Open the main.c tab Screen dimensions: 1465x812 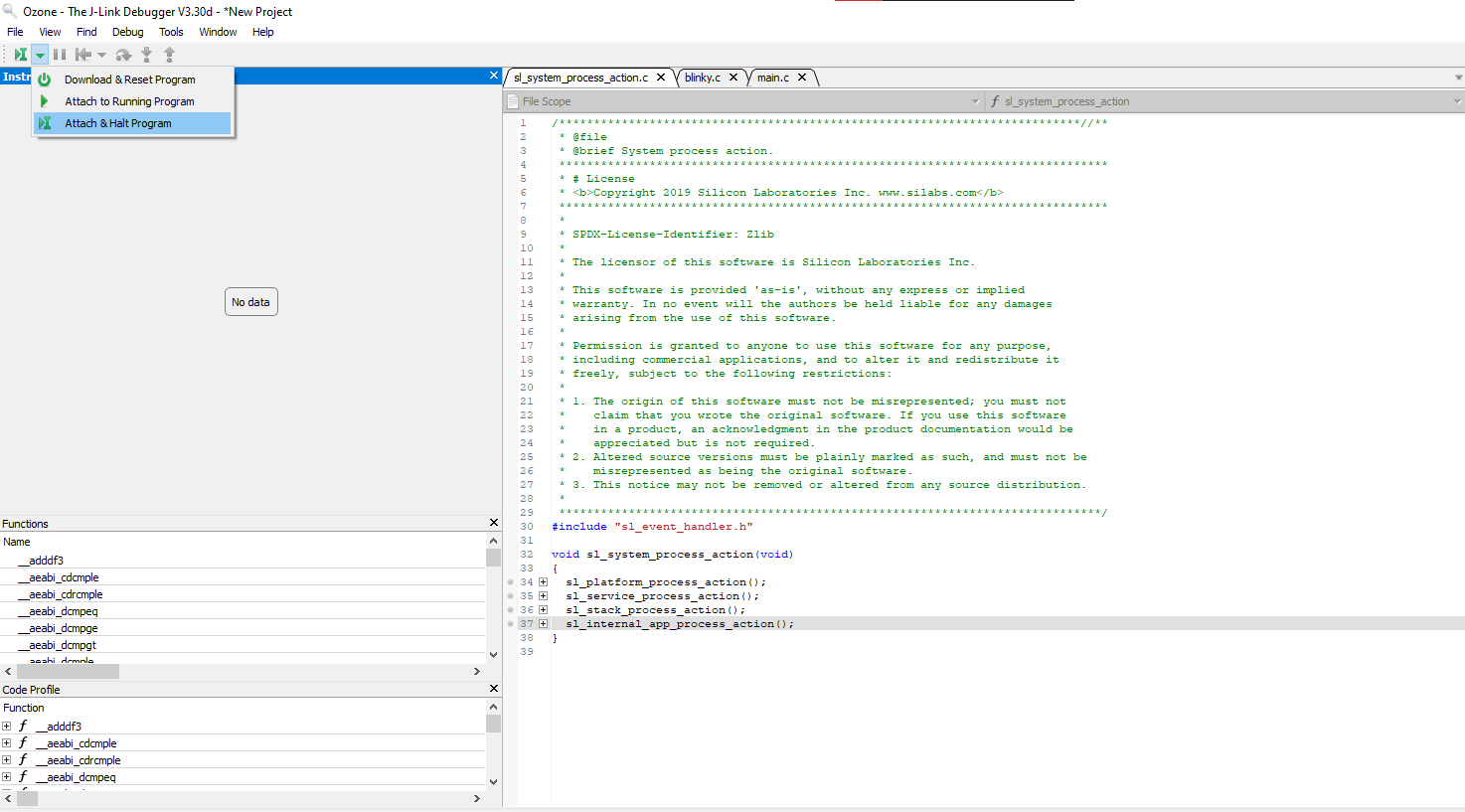774,77
